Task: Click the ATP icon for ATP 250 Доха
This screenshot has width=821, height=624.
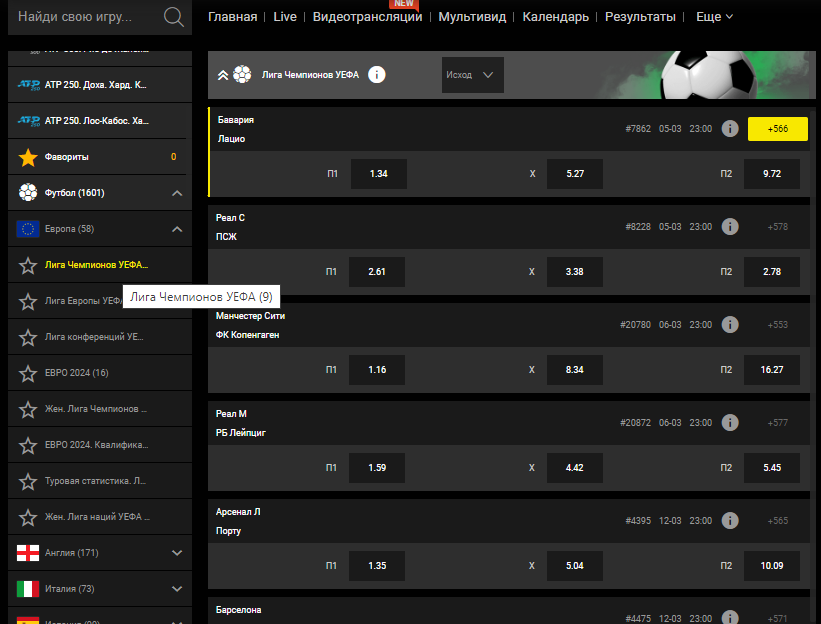Action: [x=28, y=84]
